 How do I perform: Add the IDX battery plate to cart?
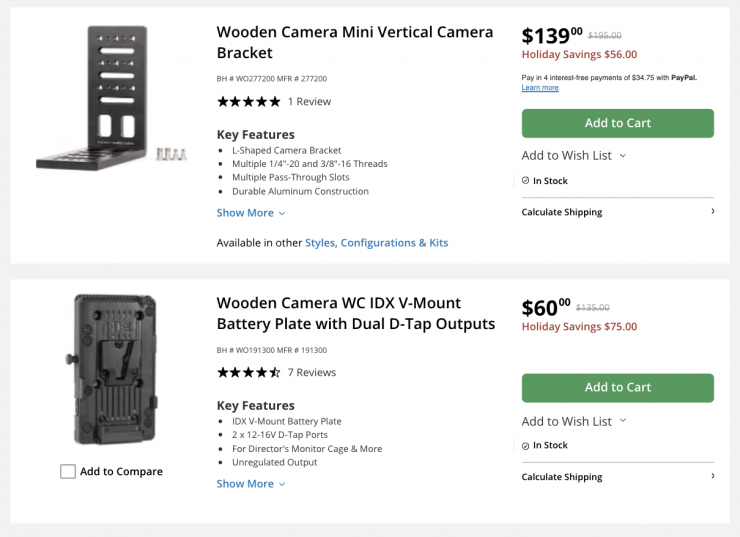click(617, 388)
